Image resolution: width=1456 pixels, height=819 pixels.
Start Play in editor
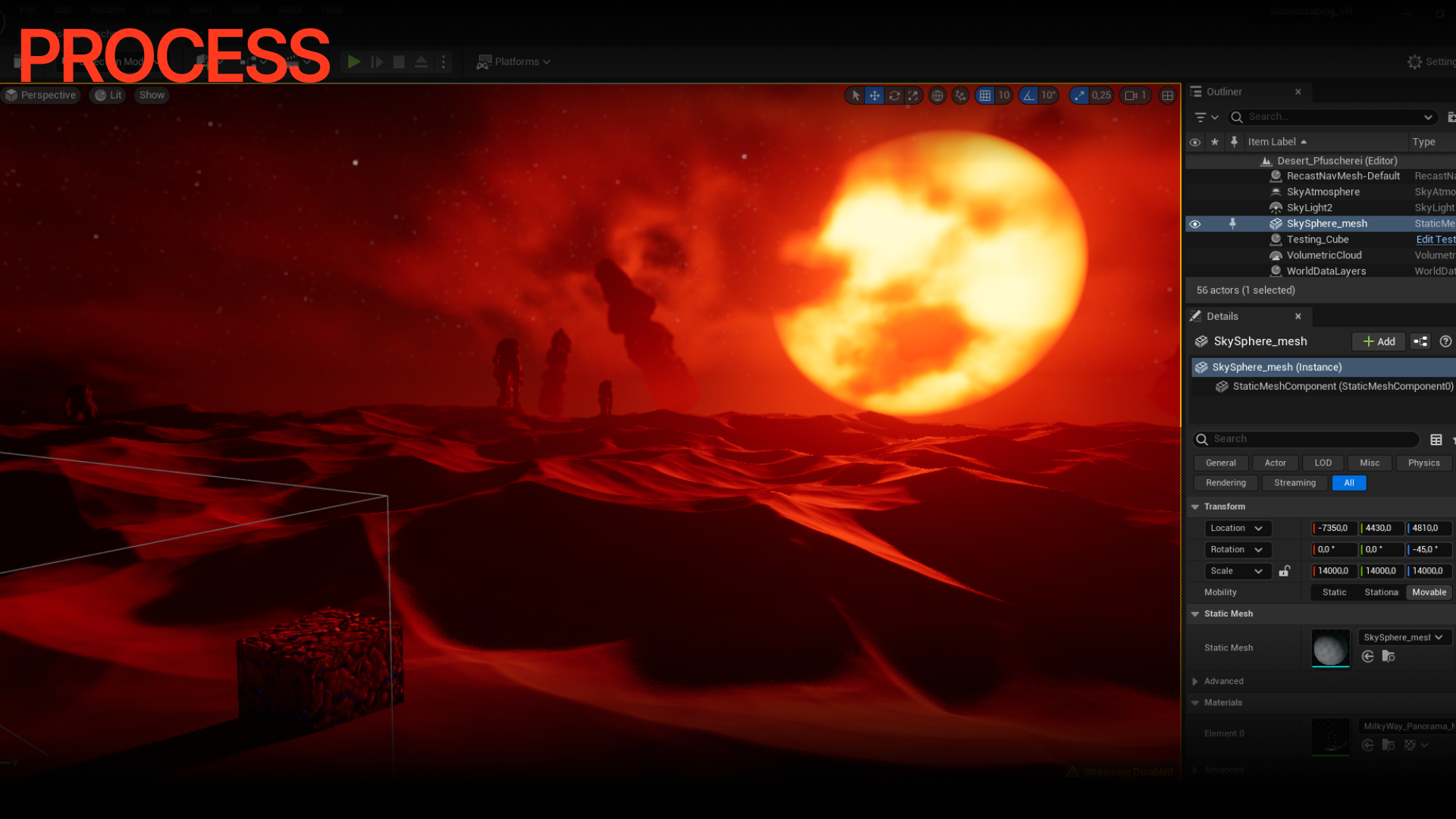(354, 61)
